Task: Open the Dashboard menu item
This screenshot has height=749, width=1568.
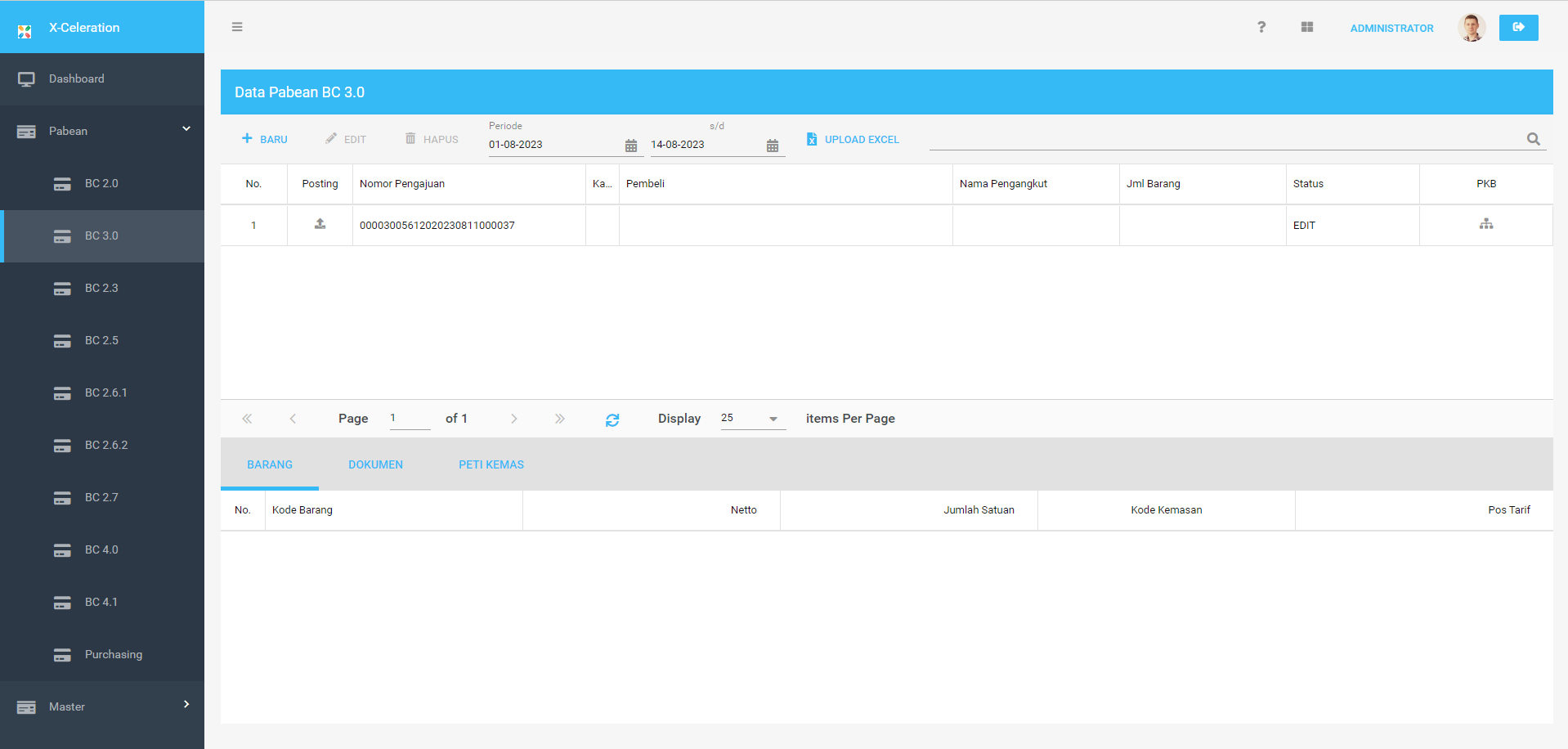Action: point(102,79)
